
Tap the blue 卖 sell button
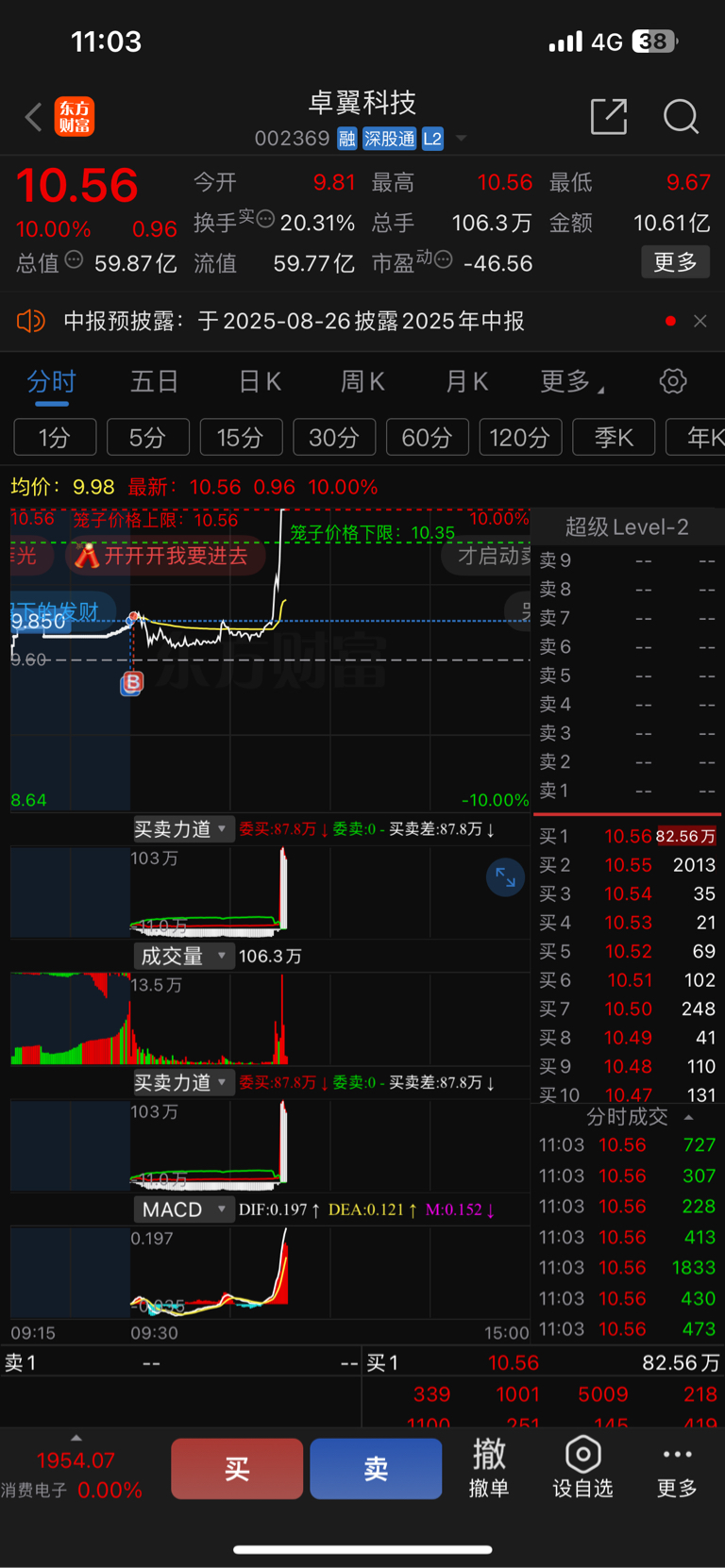(x=376, y=1469)
